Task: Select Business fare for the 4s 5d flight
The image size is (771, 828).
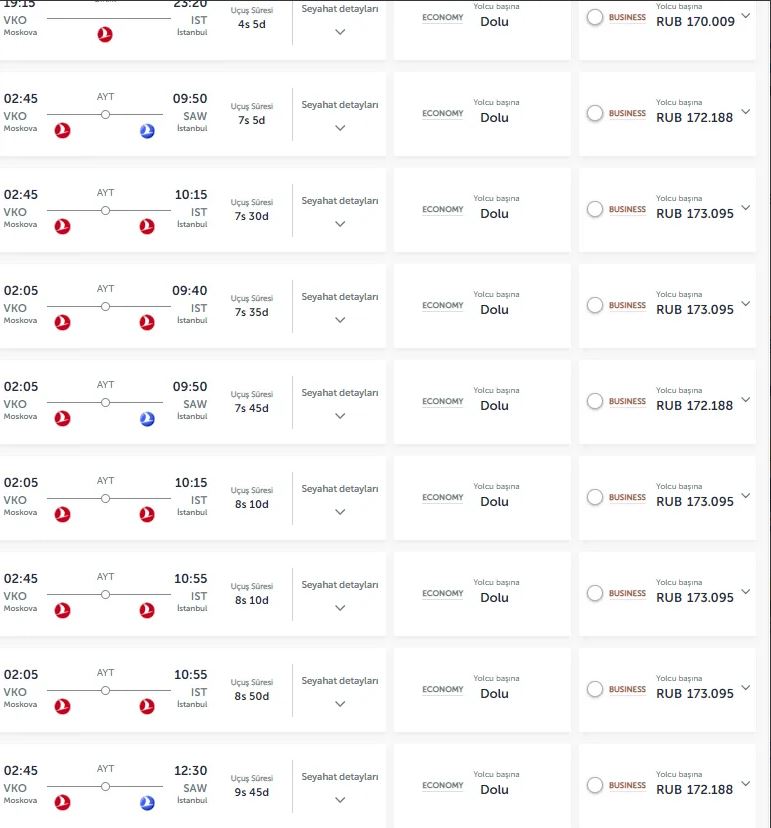Action: coord(595,17)
